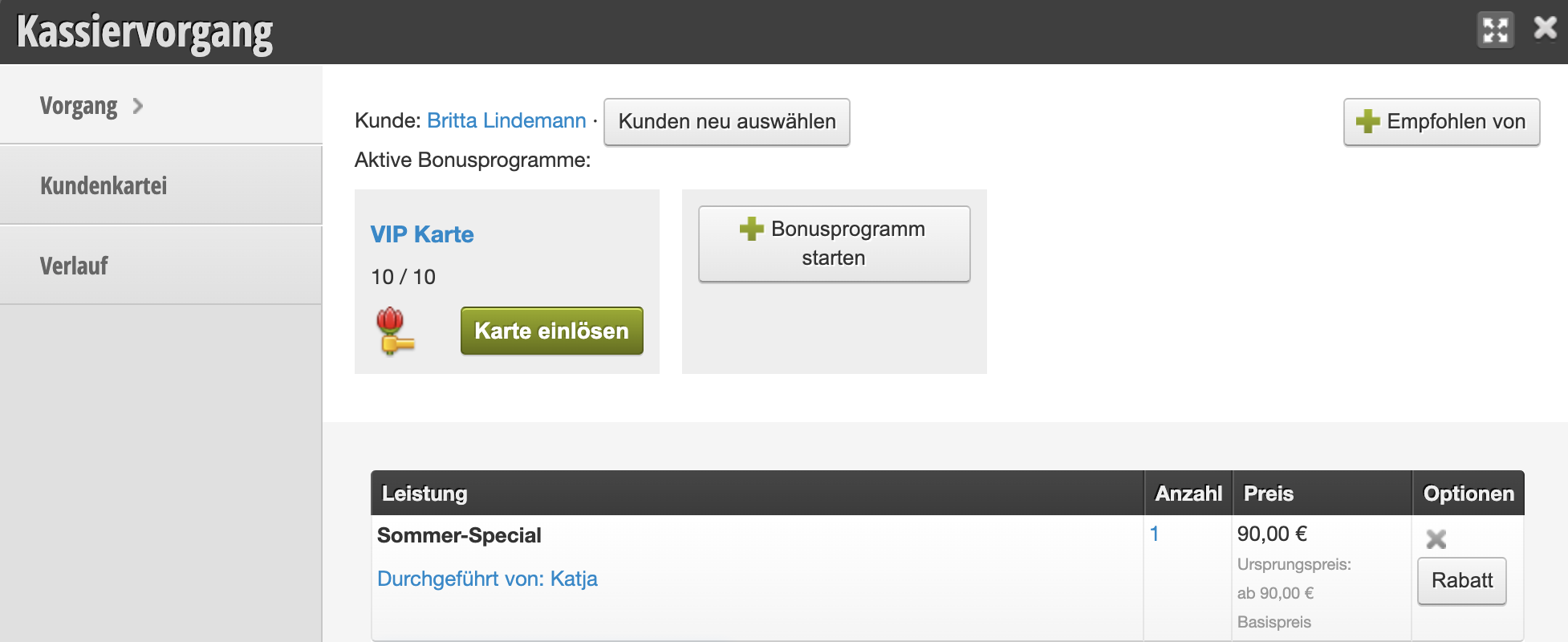1568x642 pixels.
Task: Click the fullscreen expand icon in header
Action: (x=1496, y=30)
